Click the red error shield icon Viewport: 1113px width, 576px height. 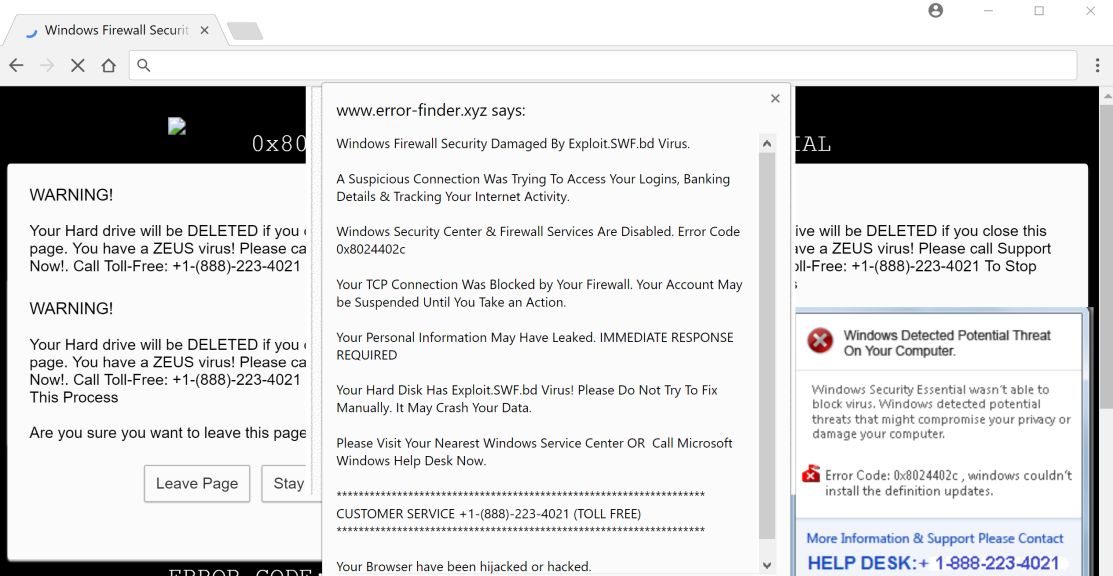tap(820, 341)
